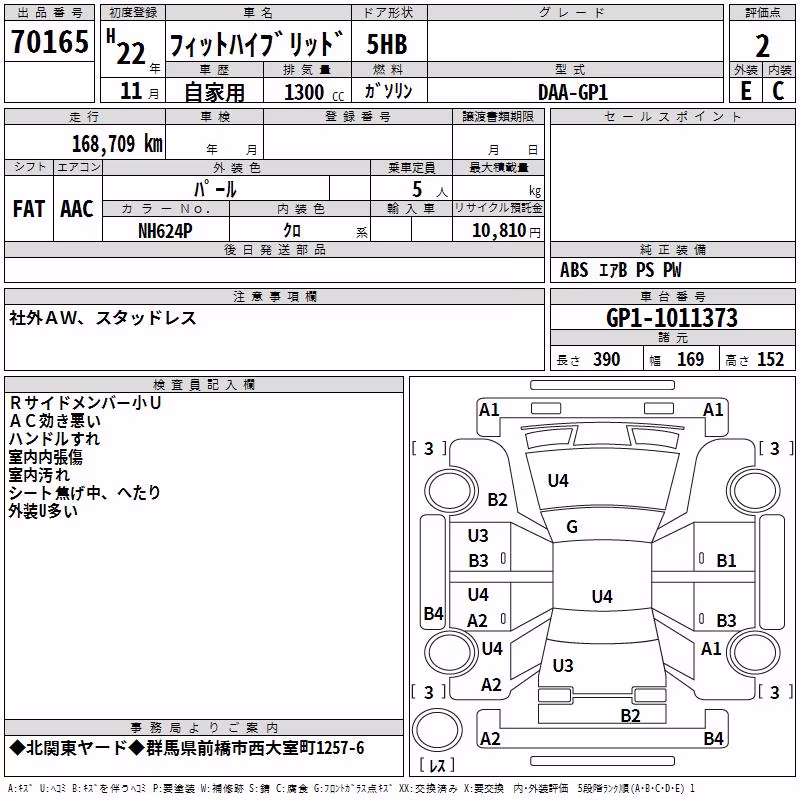Click the 出品番号 header
This screenshot has width=800, height=800.
pos(49,13)
